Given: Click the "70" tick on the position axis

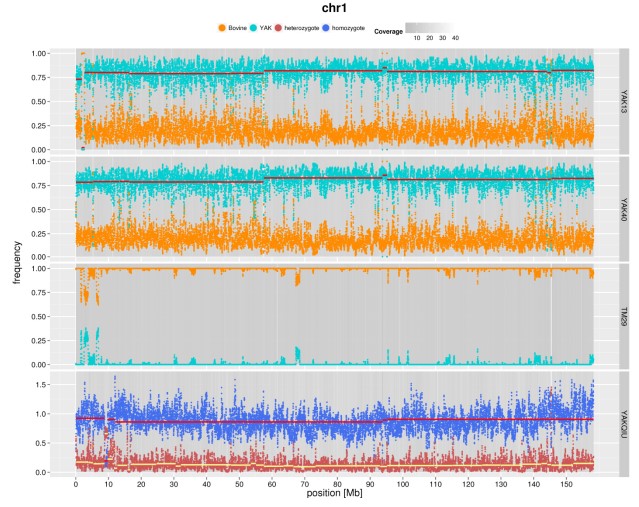Looking at the screenshot, I should [x=305, y=484].
